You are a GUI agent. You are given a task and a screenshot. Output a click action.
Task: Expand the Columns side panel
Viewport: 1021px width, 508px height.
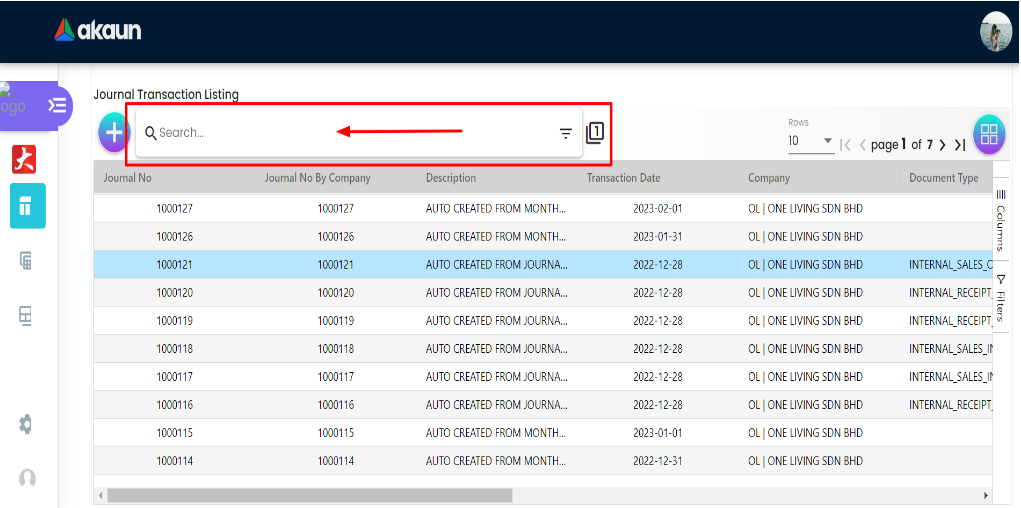tap(1000, 219)
